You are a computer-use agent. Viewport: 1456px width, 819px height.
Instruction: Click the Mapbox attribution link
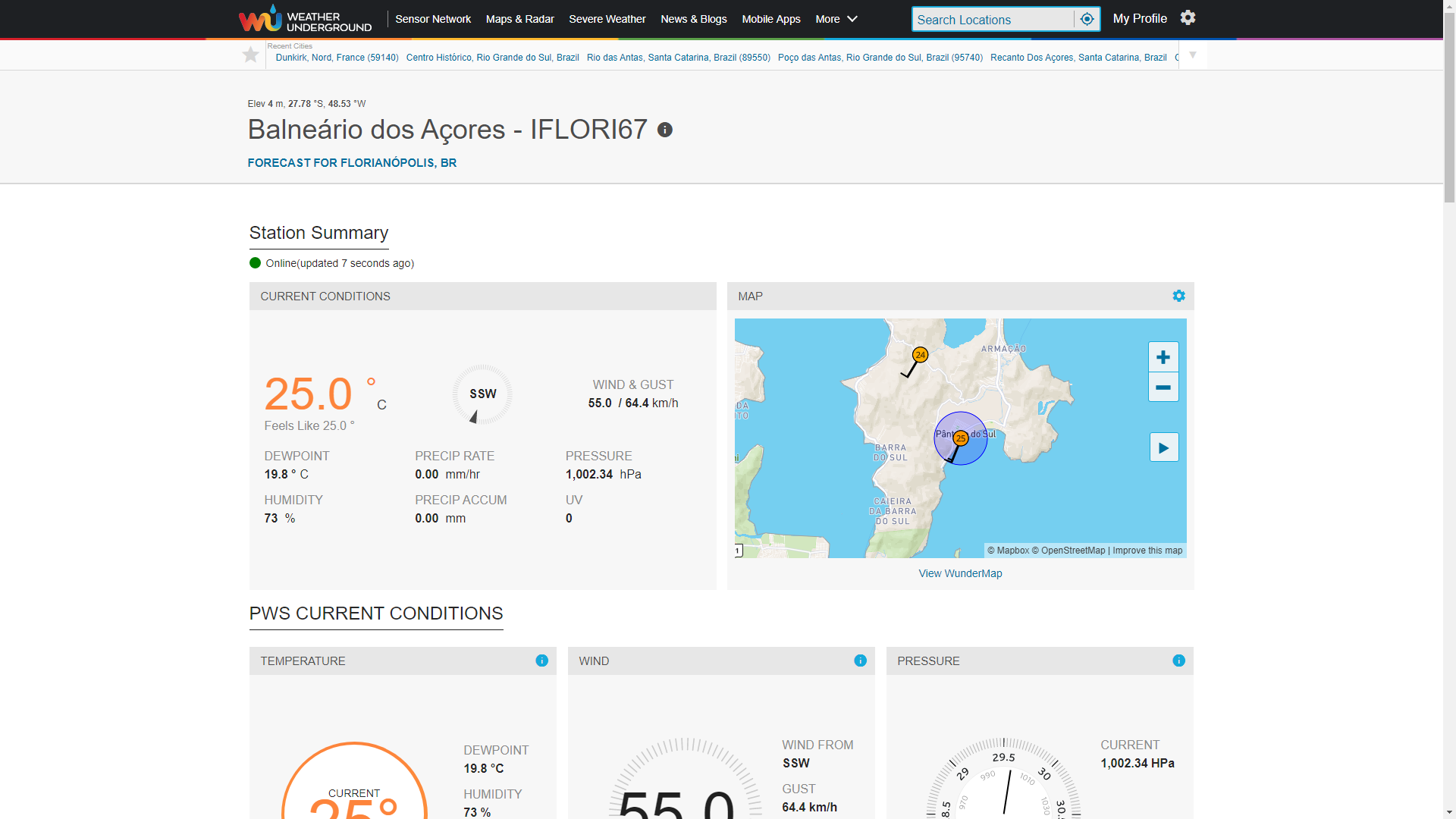[x=1009, y=551]
